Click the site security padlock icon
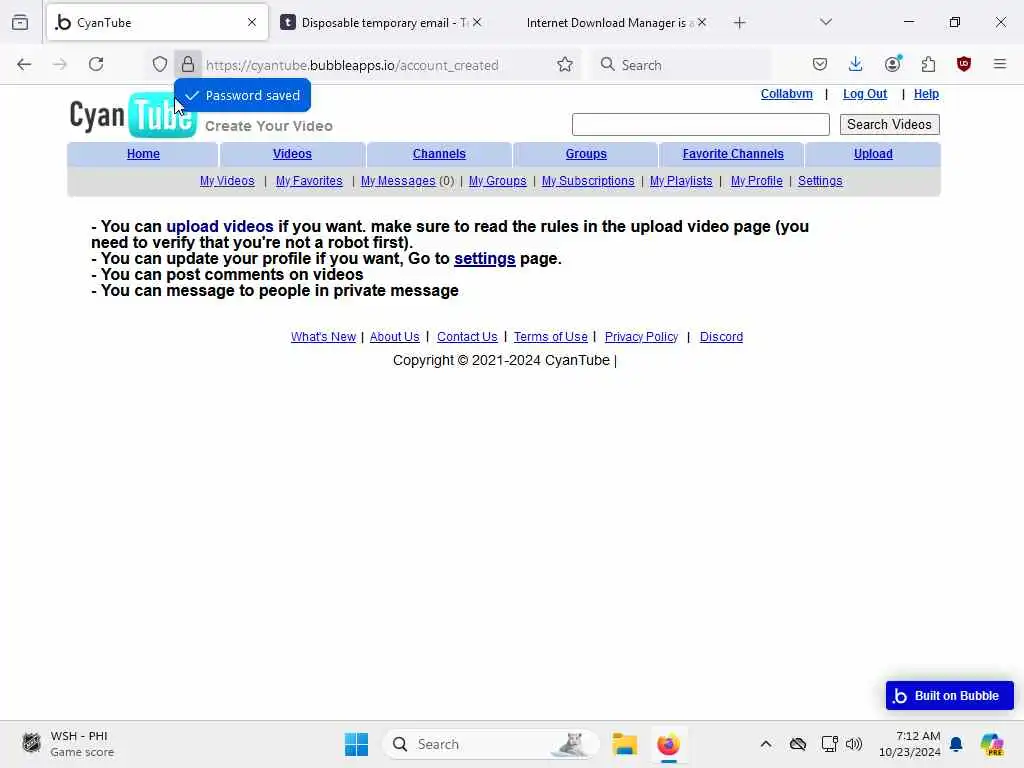The height and width of the screenshot is (768, 1024). click(x=188, y=64)
